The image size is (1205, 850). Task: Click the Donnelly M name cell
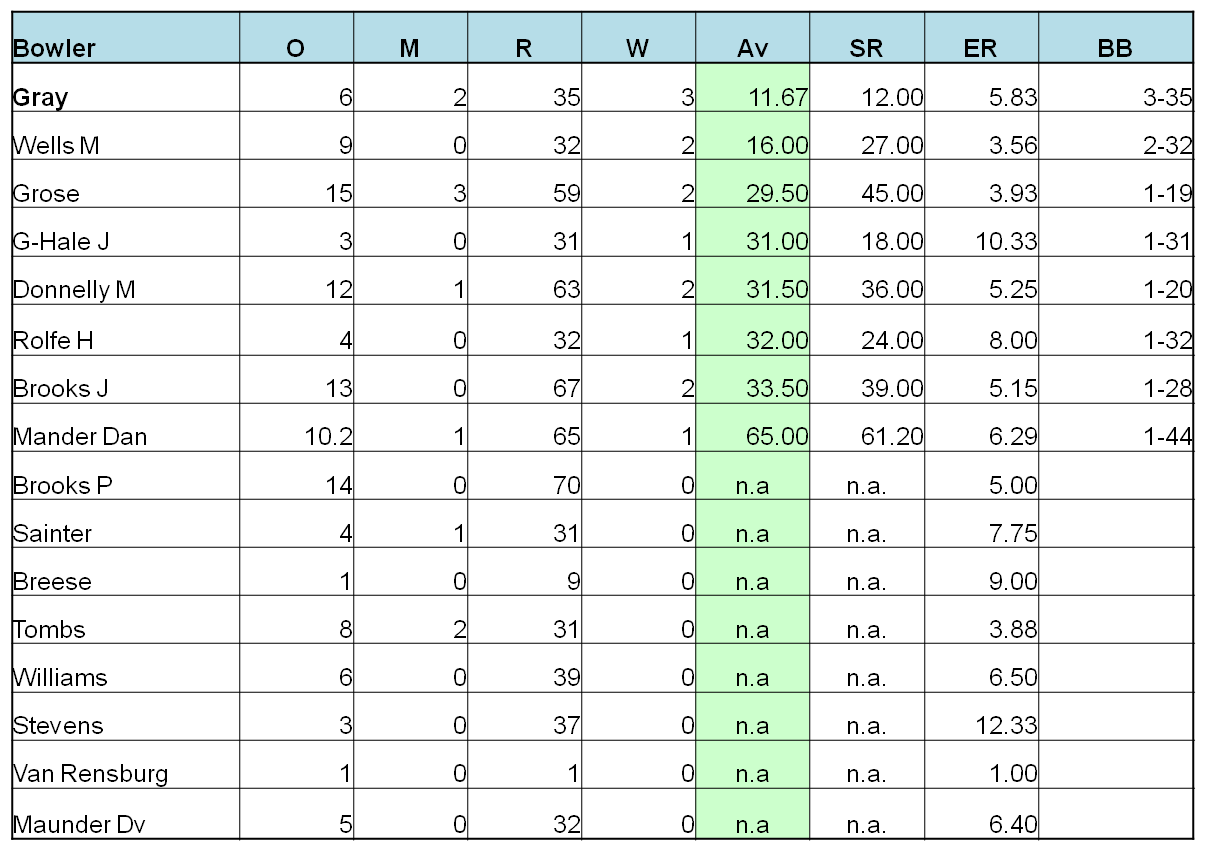(x=125, y=290)
